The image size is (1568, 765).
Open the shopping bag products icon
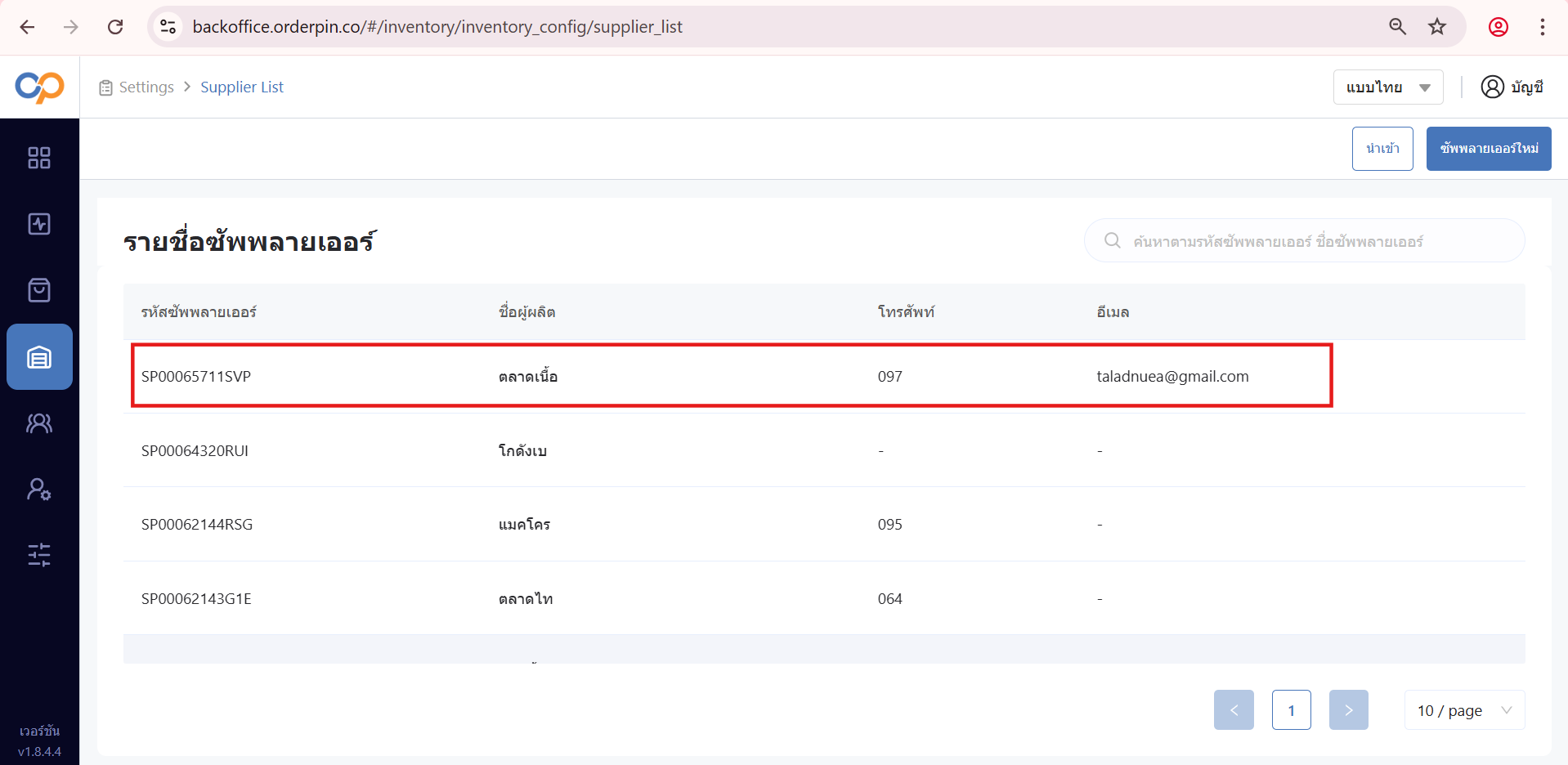click(39, 290)
